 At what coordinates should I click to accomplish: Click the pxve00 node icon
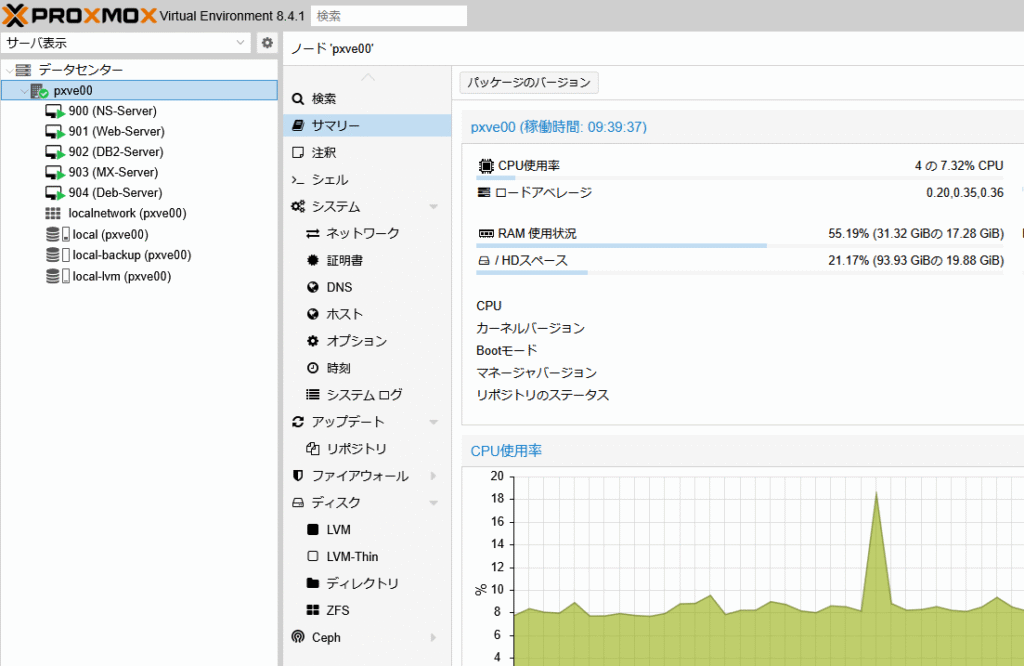click(x=39, y=91)
